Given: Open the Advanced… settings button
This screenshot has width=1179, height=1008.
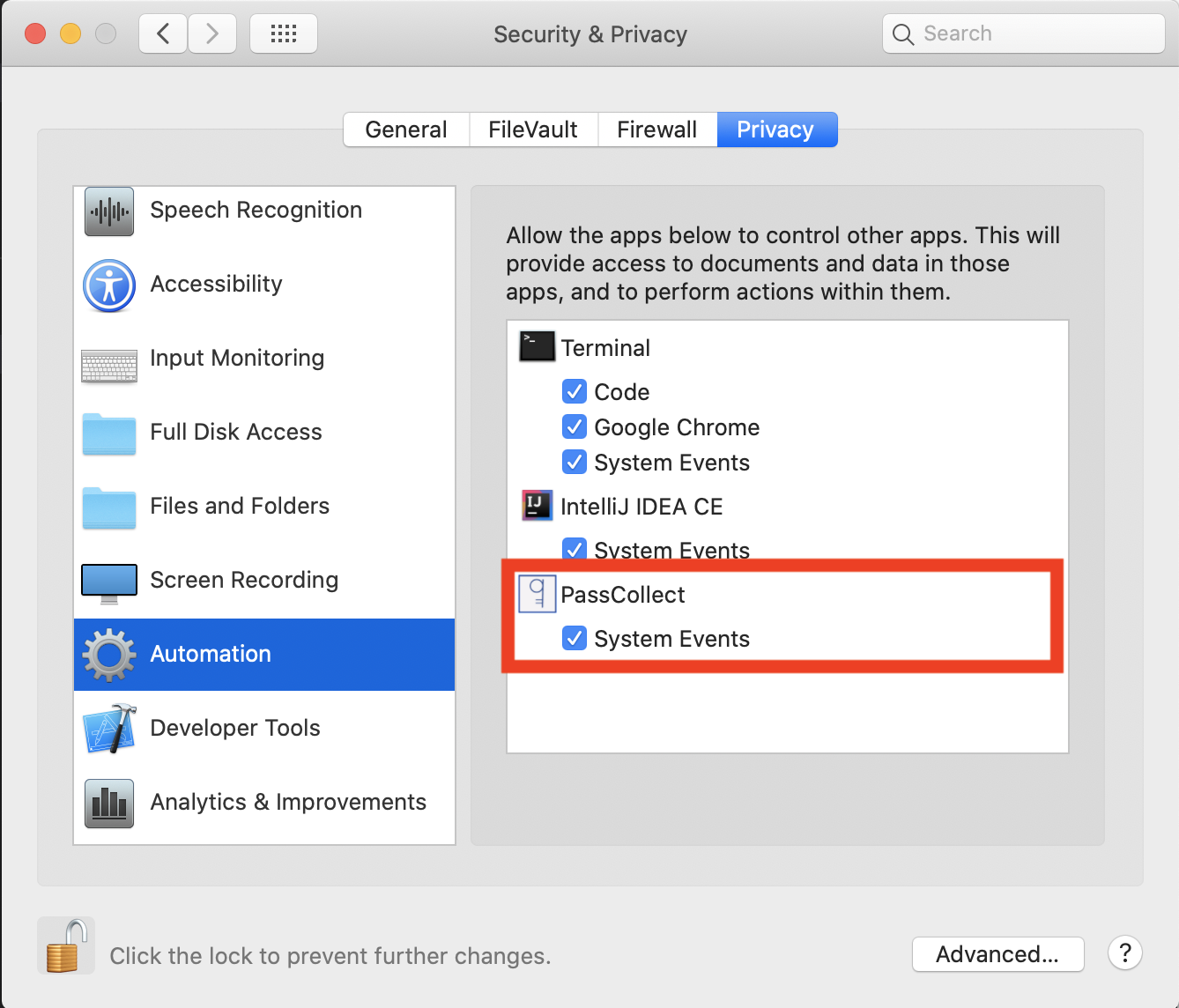Looking at the screenshot, I should (997, 954).
